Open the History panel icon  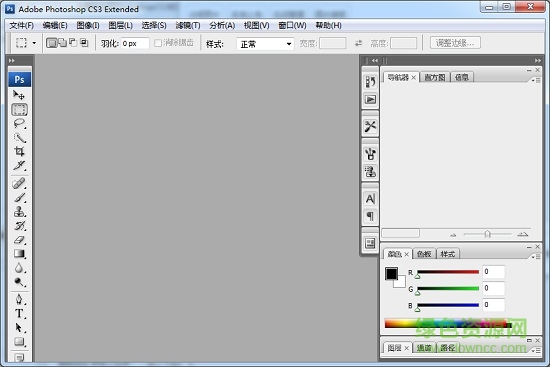click(370, 82)
